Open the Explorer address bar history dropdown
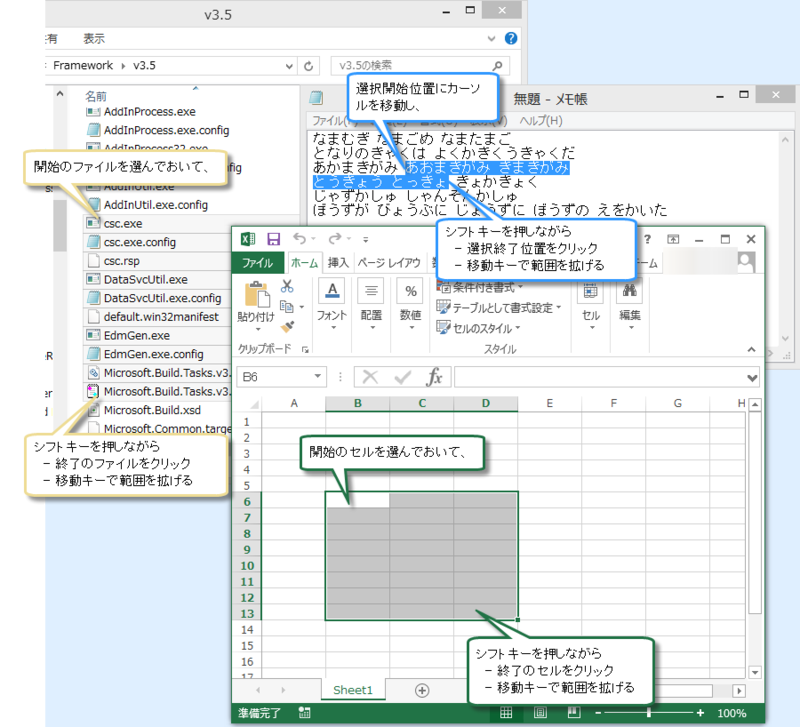800x727 pixels. click(289, 66)
